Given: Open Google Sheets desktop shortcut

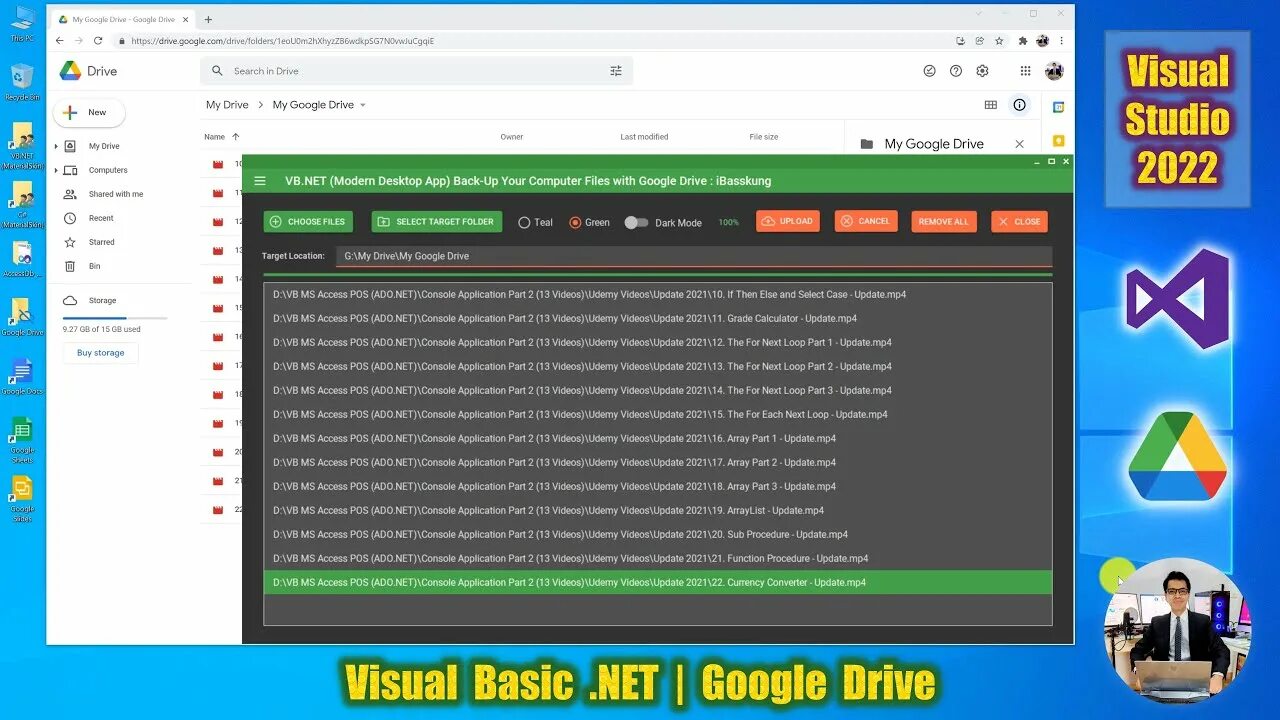Looking at the screenshot, I should pos(22,441).
